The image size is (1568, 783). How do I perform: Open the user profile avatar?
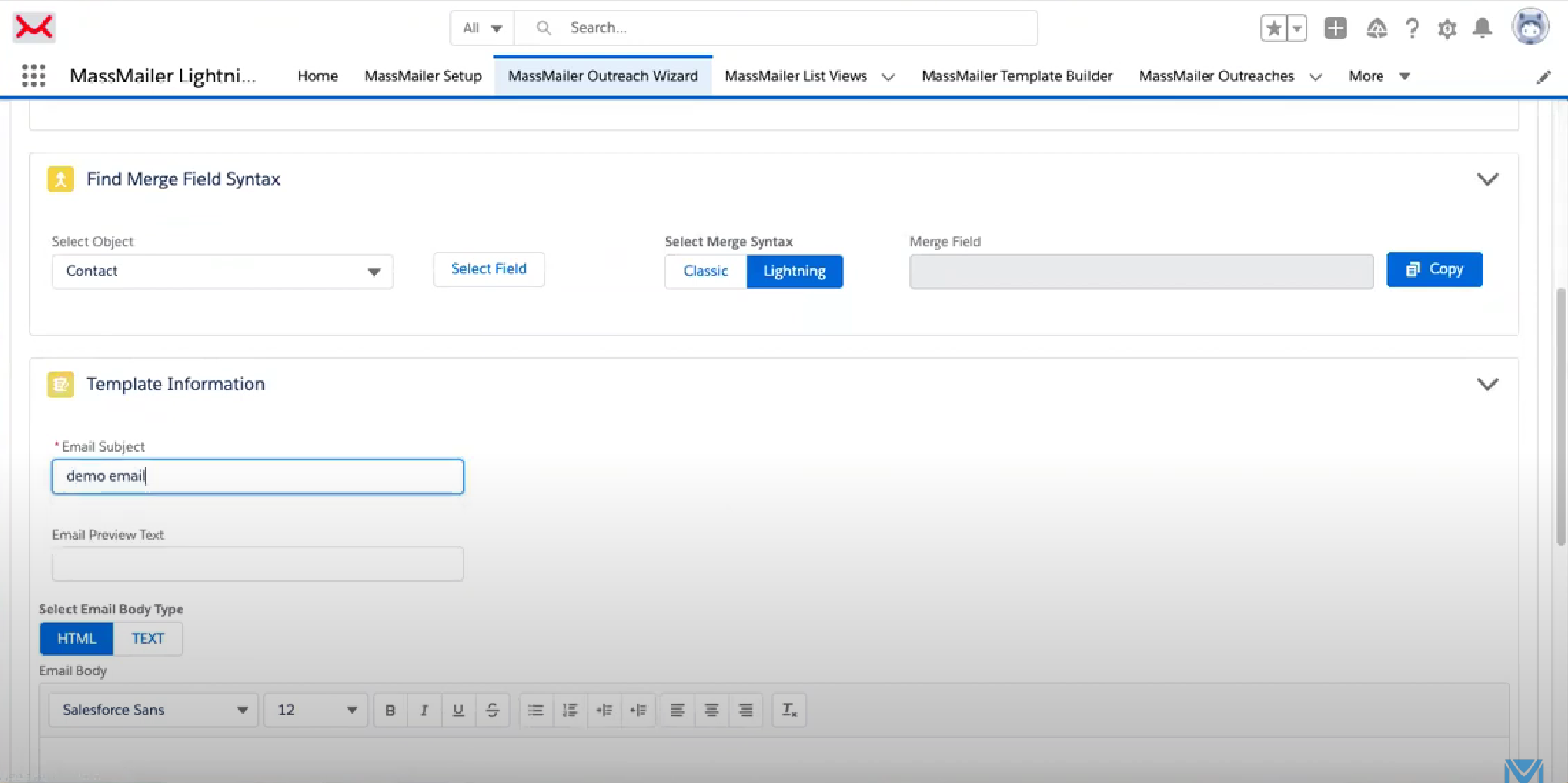(x=1530, y=27)
